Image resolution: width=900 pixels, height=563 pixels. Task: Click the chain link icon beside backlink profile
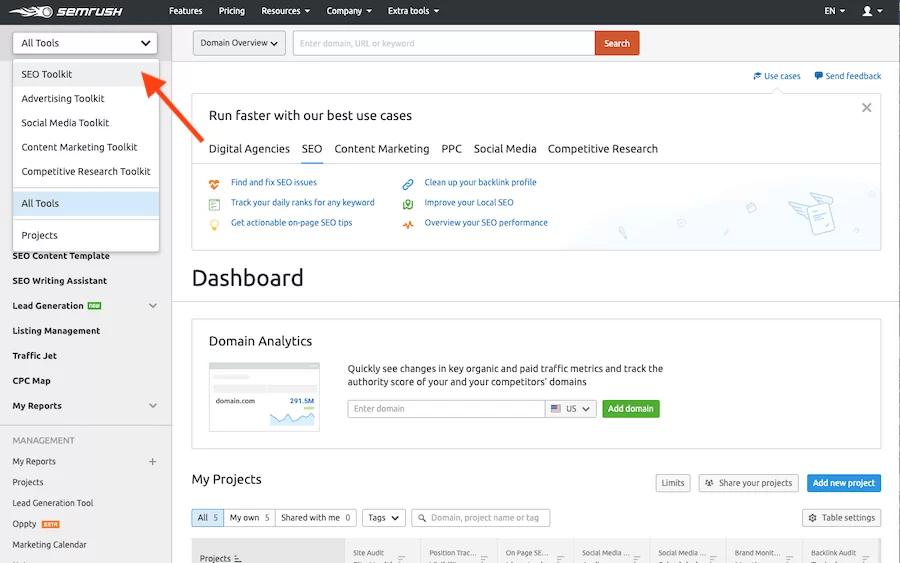pyautogui.click(x=408, y=184)
